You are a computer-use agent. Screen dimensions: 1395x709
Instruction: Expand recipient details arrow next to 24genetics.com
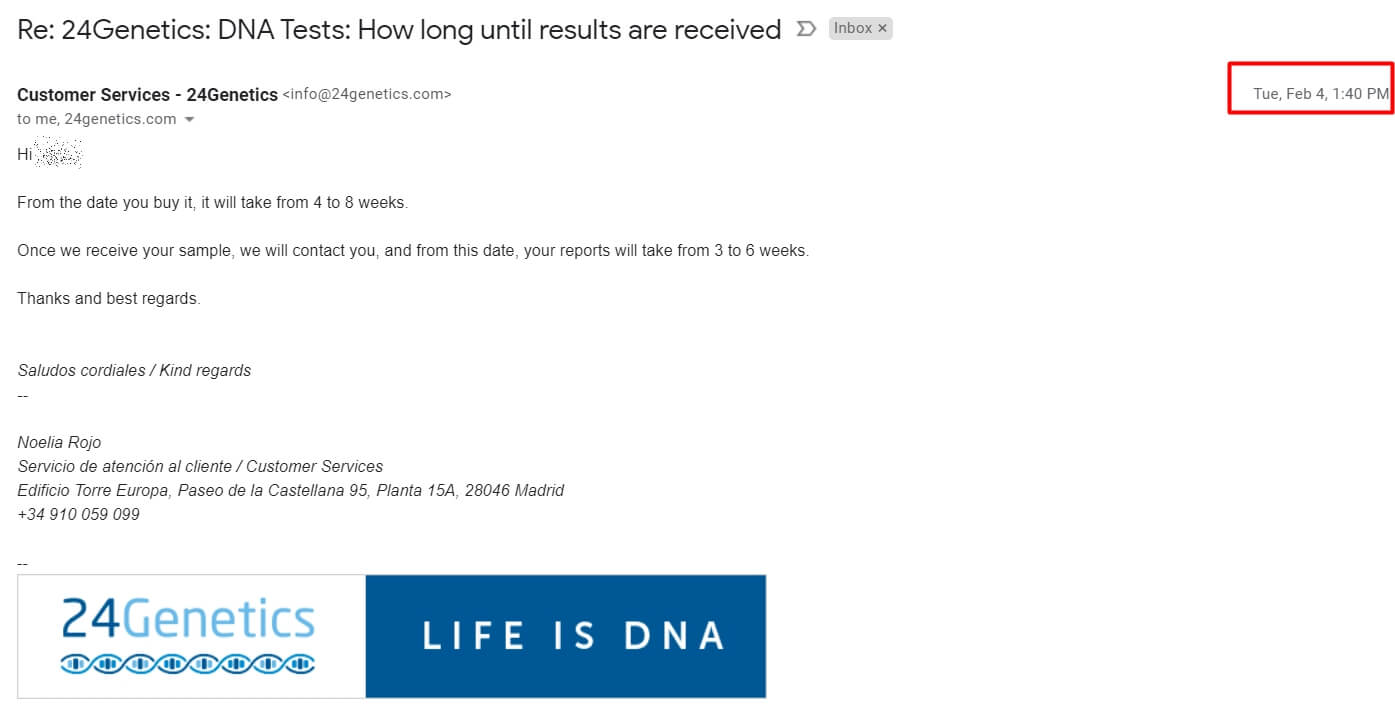[189, 120]
